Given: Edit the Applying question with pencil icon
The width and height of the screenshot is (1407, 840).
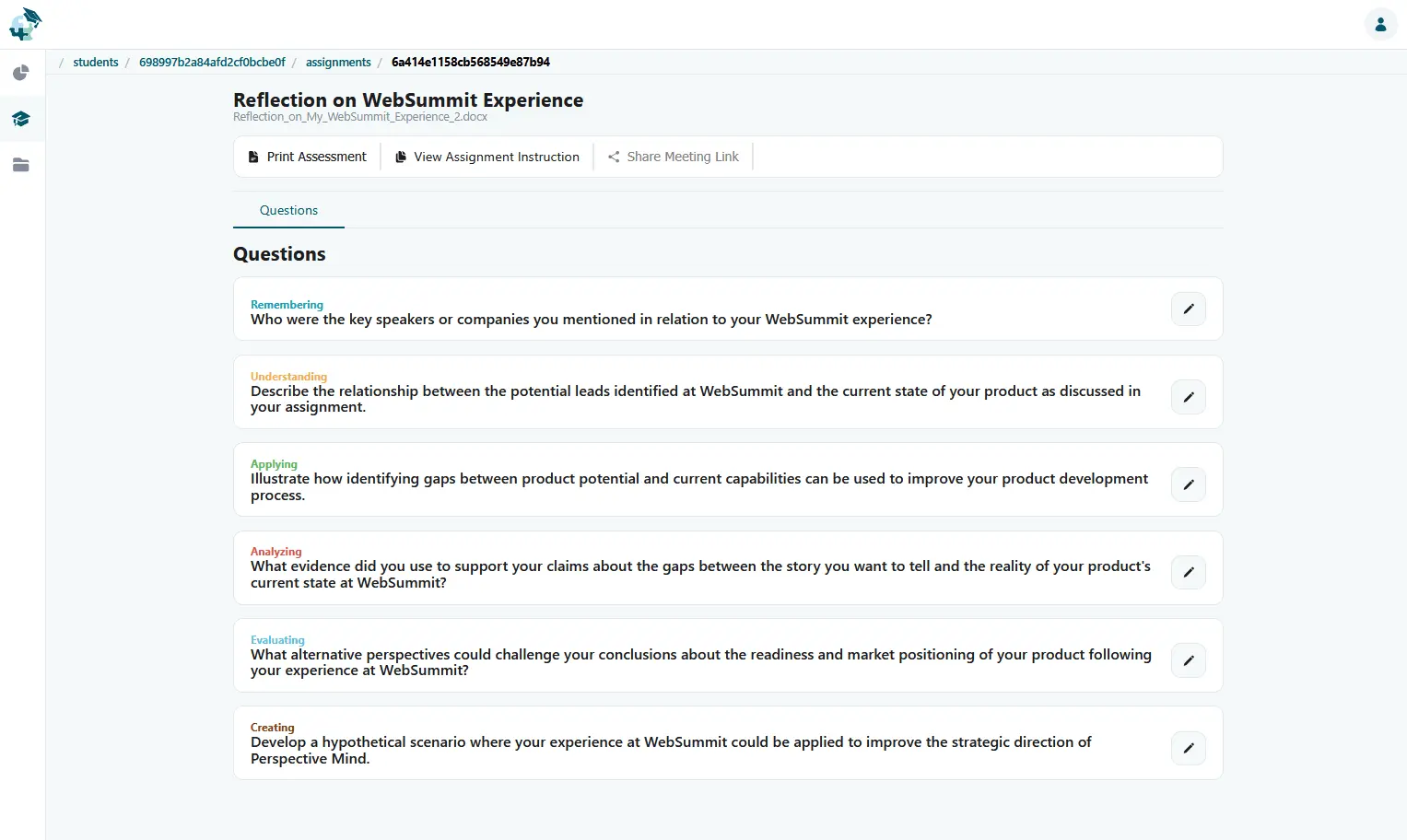Looking at the screenshot, I should point(1189,484).
